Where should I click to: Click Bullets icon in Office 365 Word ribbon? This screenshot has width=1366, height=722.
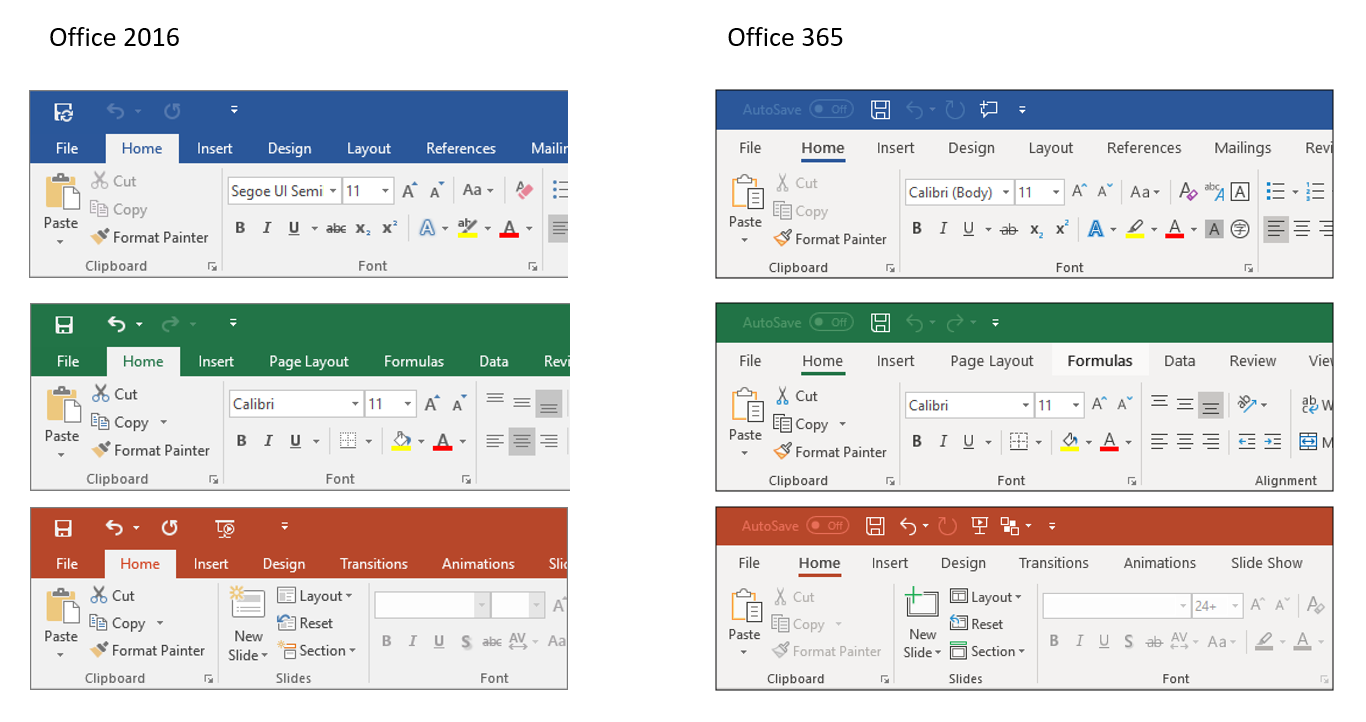pos(1275,191)
